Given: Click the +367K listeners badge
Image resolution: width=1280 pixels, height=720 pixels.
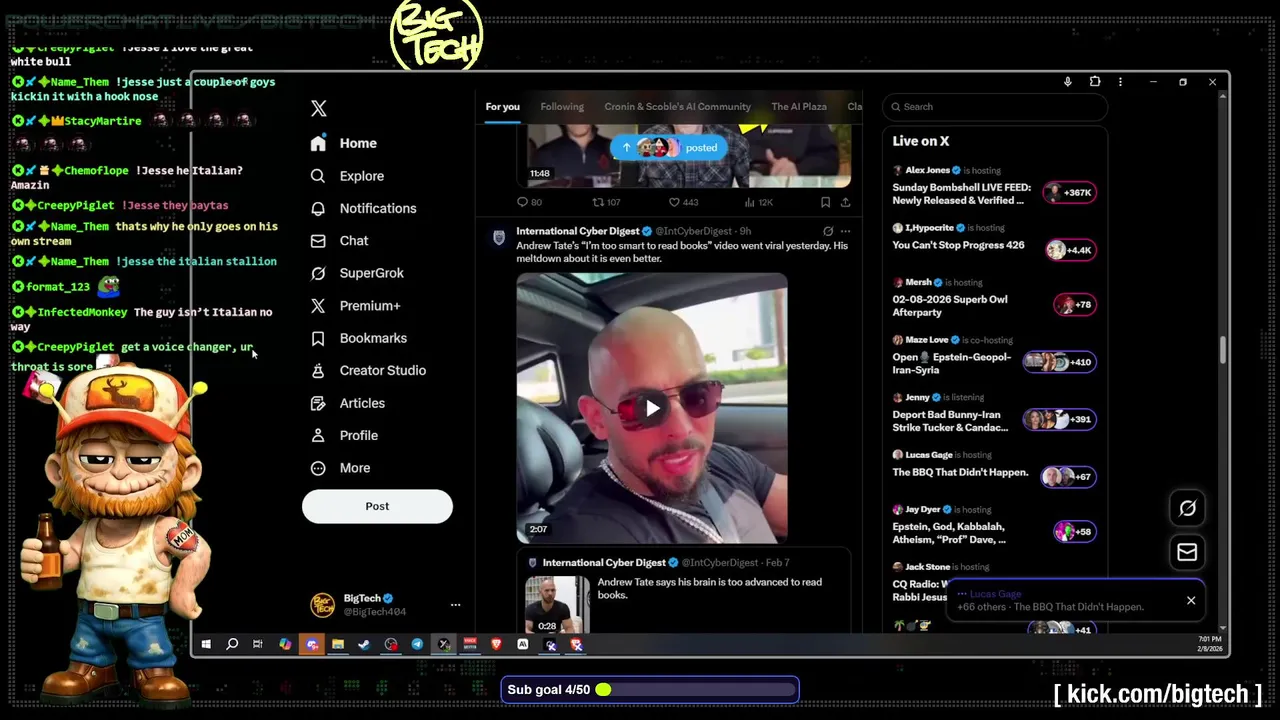Looking at the screenshot, I should click(1070, 193).
